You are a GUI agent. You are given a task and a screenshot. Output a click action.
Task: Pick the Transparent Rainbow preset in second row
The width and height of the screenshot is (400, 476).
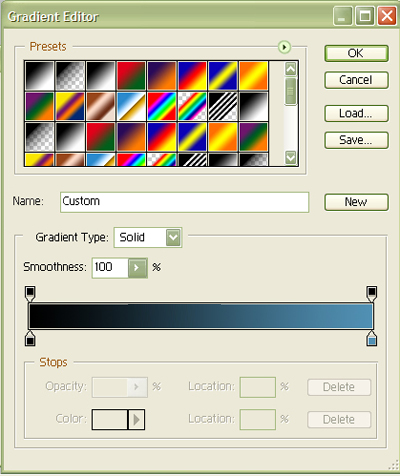coord(192,107)
